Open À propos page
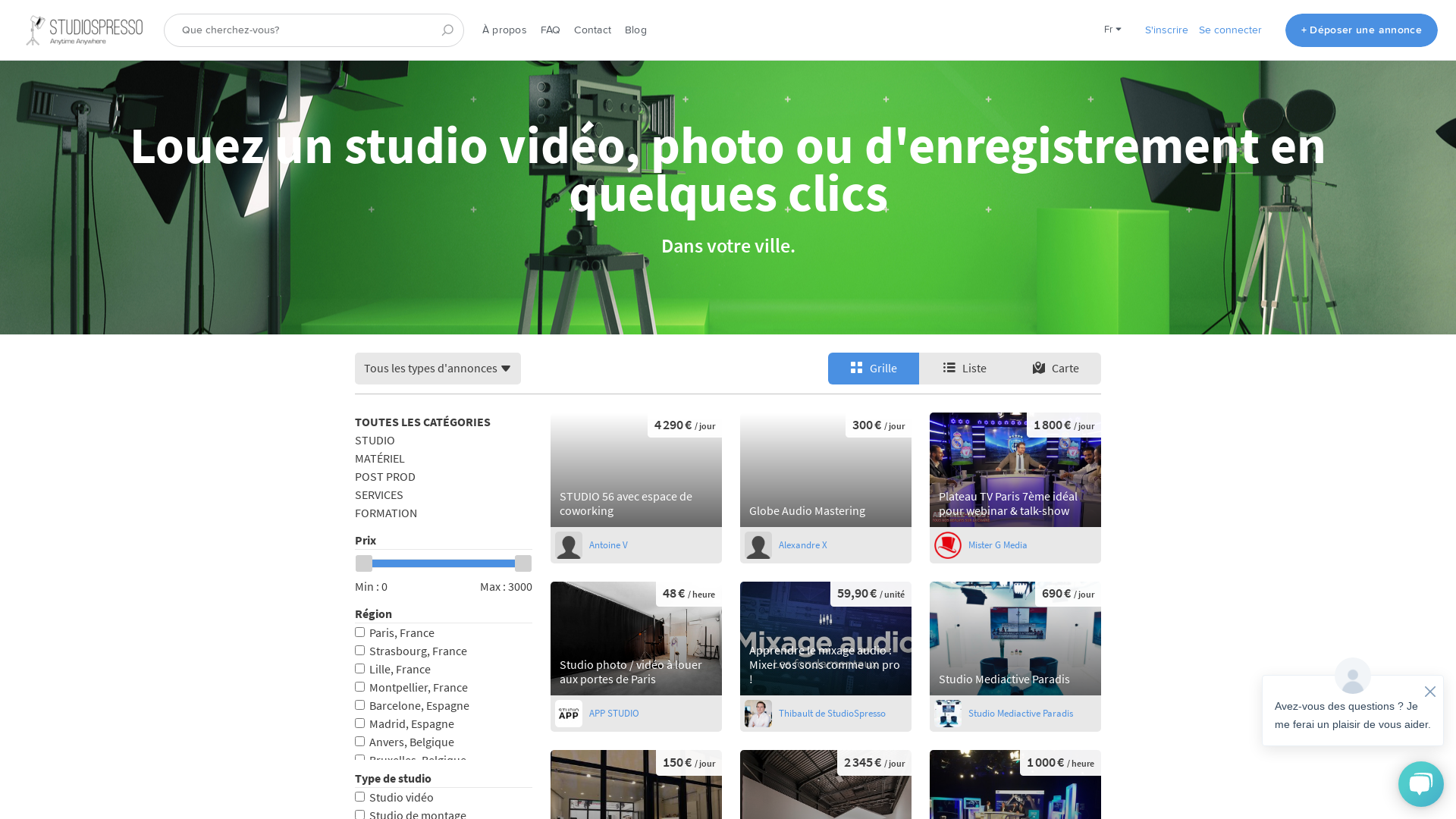The height and width of the screenshot is (819, 1456). pyautogui.click(x=504, y=30)
